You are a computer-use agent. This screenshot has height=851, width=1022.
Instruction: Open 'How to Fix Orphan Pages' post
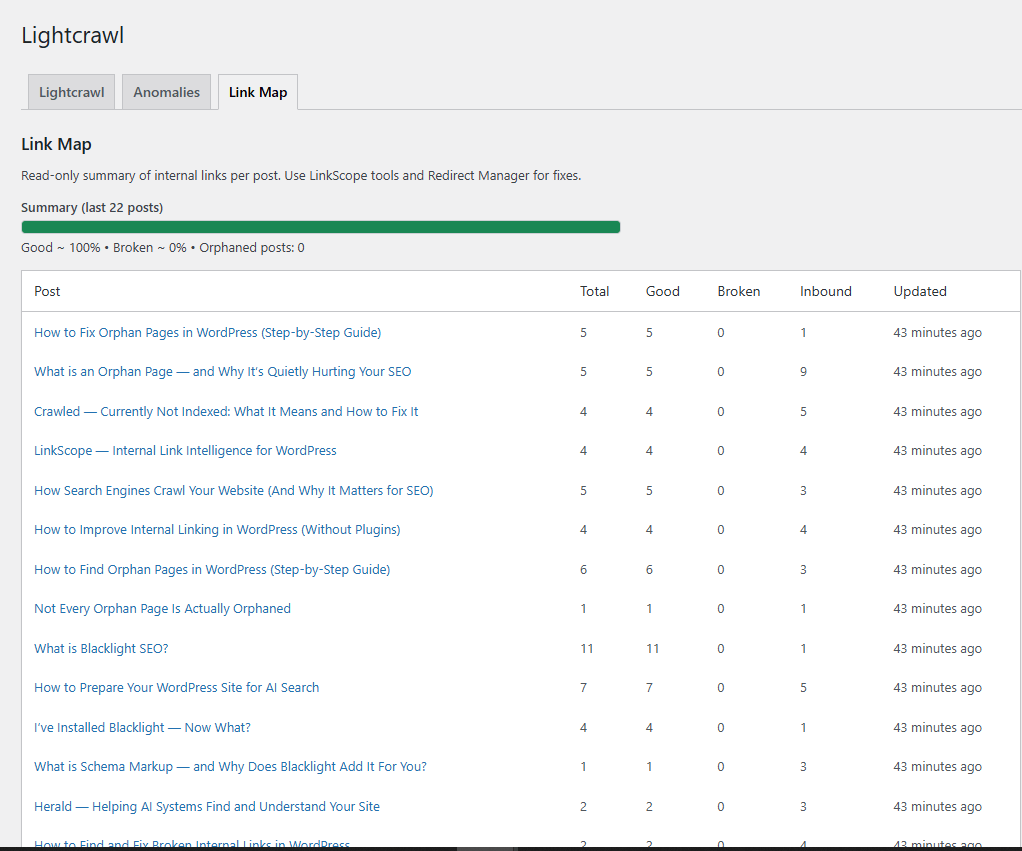pos(207,332)
